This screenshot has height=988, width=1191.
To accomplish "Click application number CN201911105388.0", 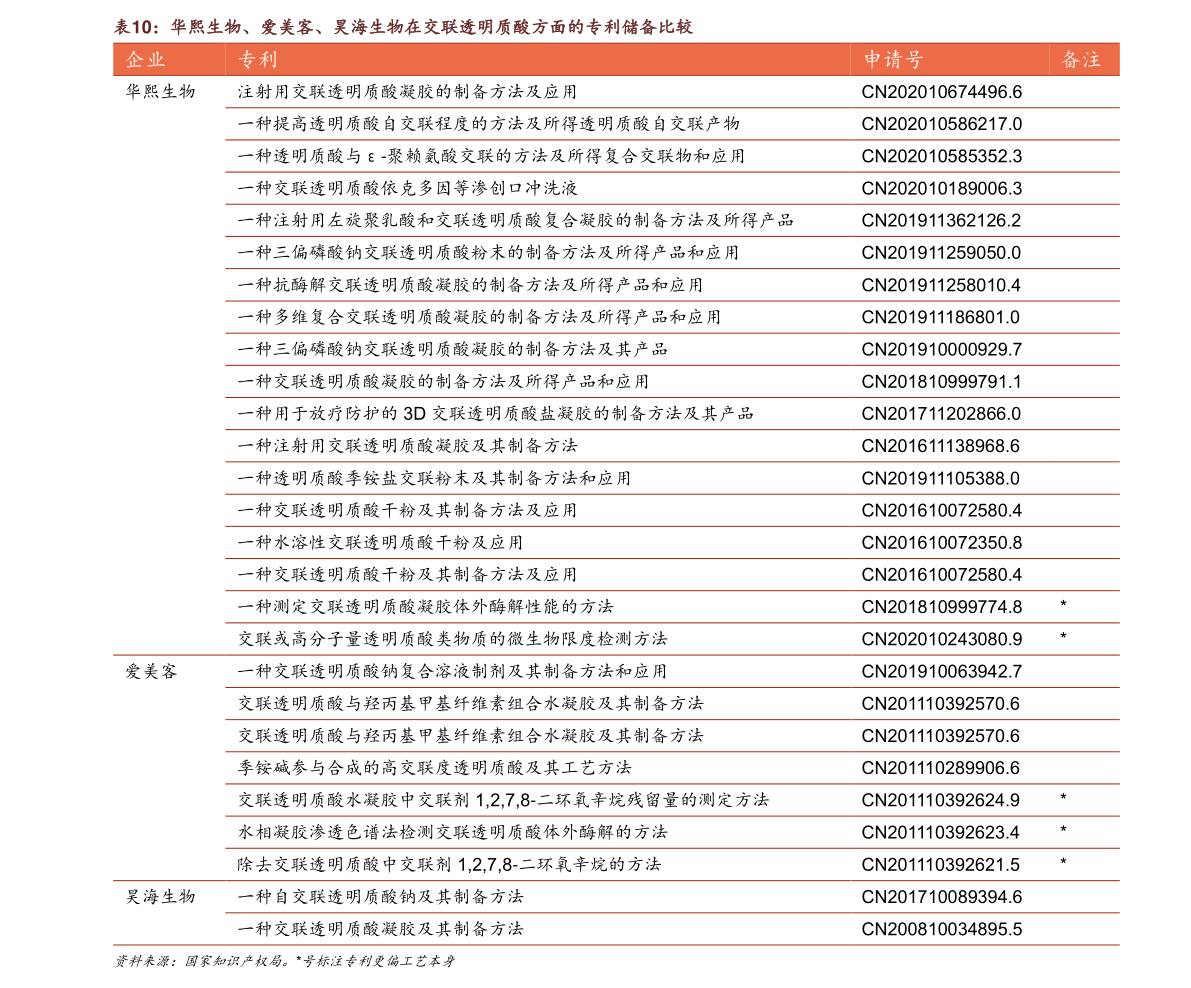I will click(x=941, y=478).
